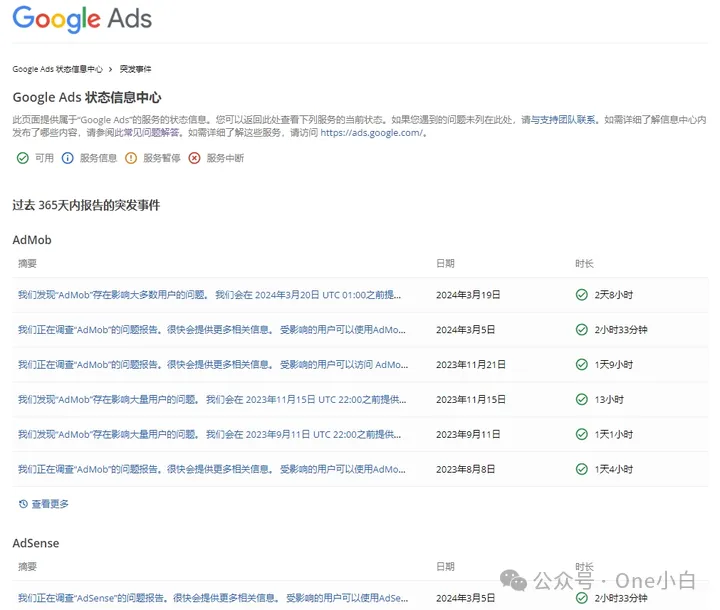Click red service outage icon in legend
Screen dimensions: 720x610
[194, 158]
